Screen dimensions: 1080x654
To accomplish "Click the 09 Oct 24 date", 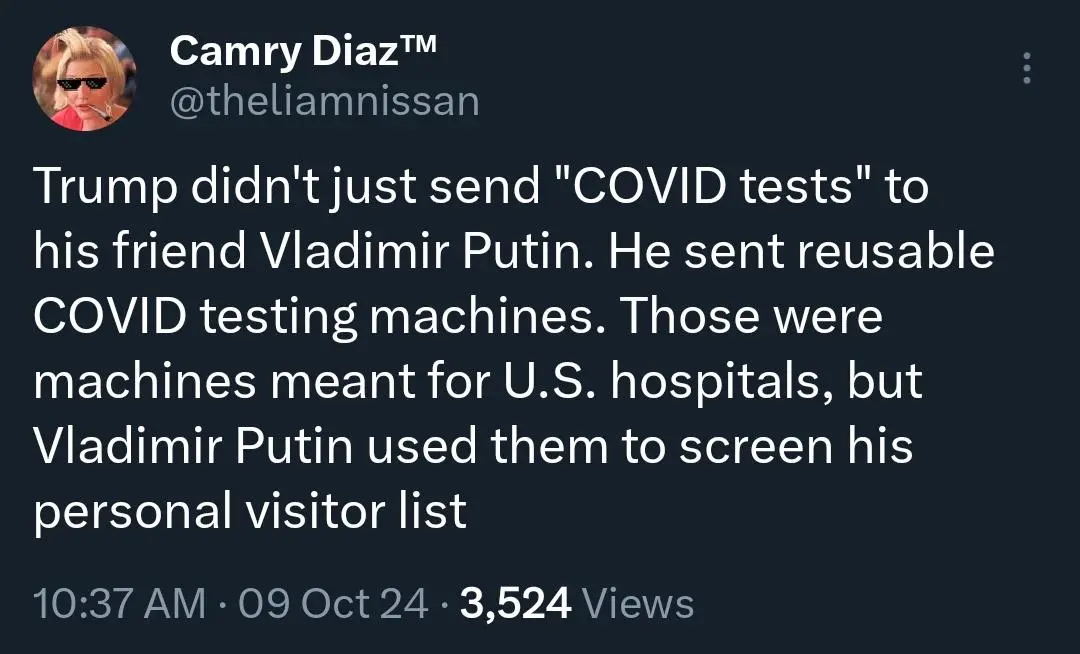I will coord(333,603).
